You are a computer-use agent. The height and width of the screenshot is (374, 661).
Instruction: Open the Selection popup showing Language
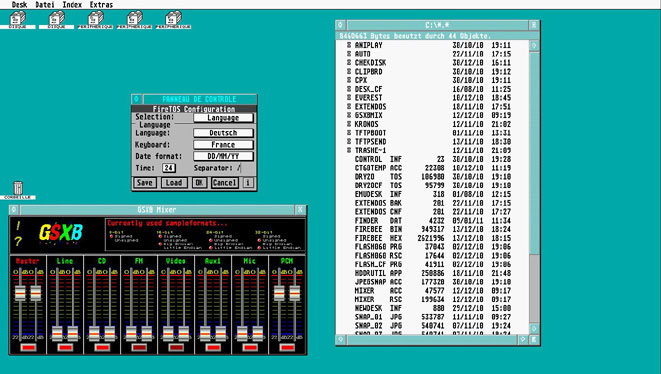223,118
